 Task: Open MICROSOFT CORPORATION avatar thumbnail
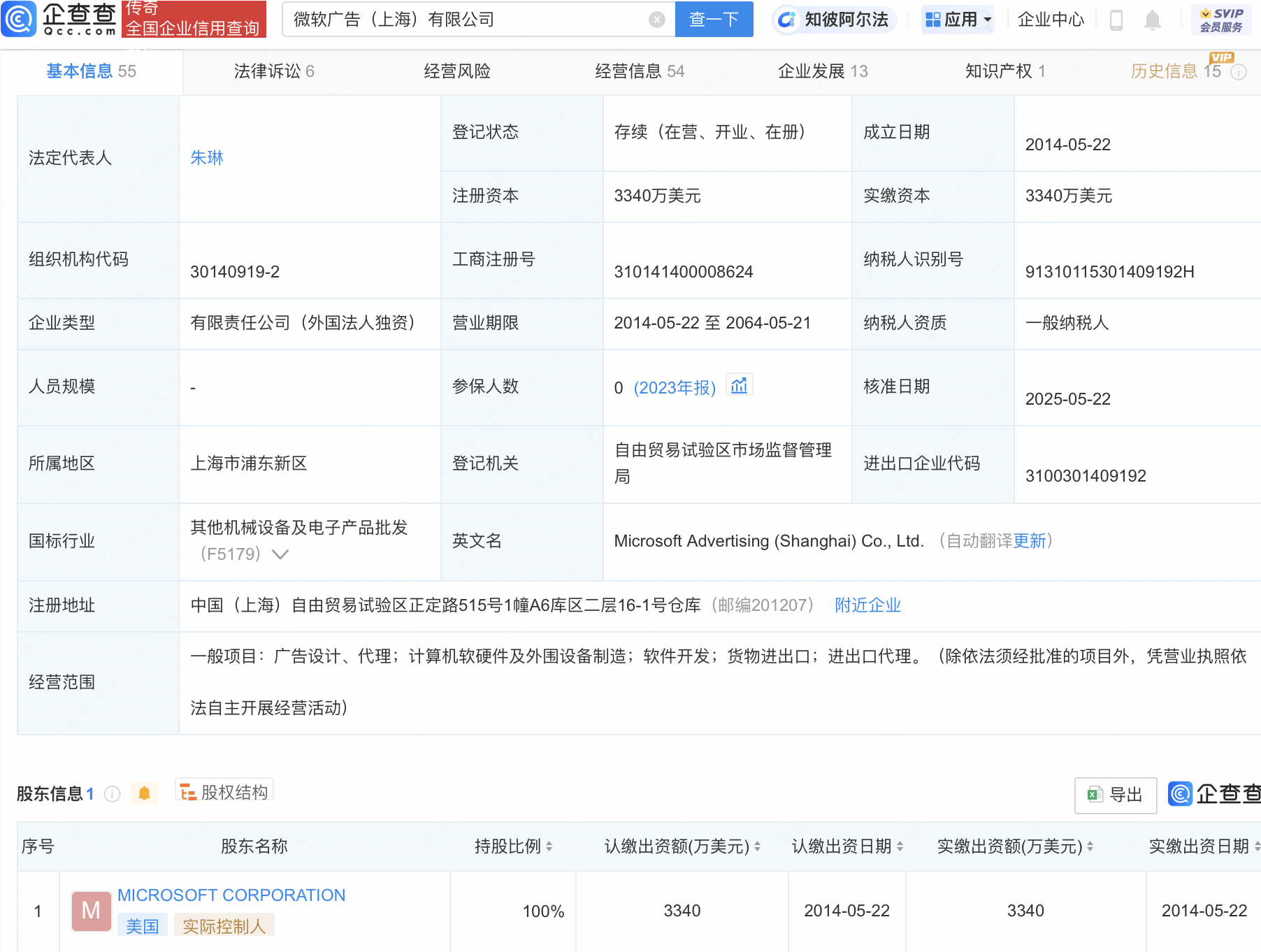coord(92,911)
